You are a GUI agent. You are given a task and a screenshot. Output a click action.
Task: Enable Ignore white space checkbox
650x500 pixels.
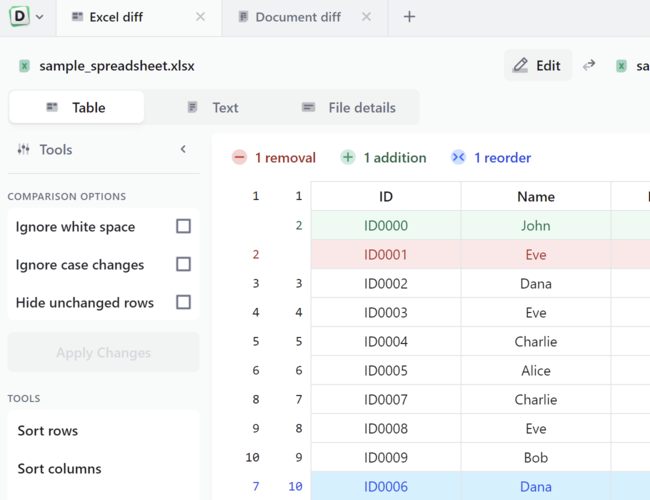click(x=183, y=227)
